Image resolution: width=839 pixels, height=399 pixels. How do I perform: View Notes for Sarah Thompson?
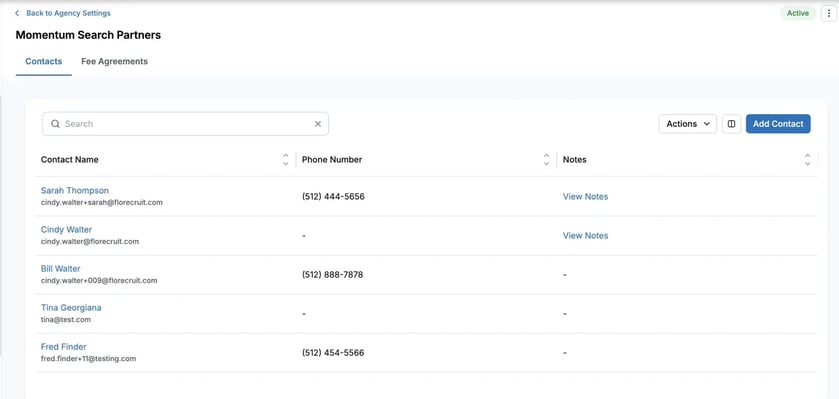(585, 196)
